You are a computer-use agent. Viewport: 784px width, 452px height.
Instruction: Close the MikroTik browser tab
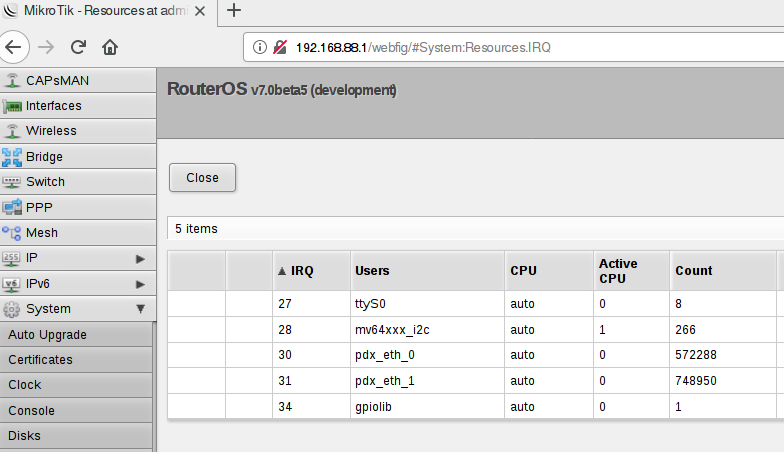point(200,11)
